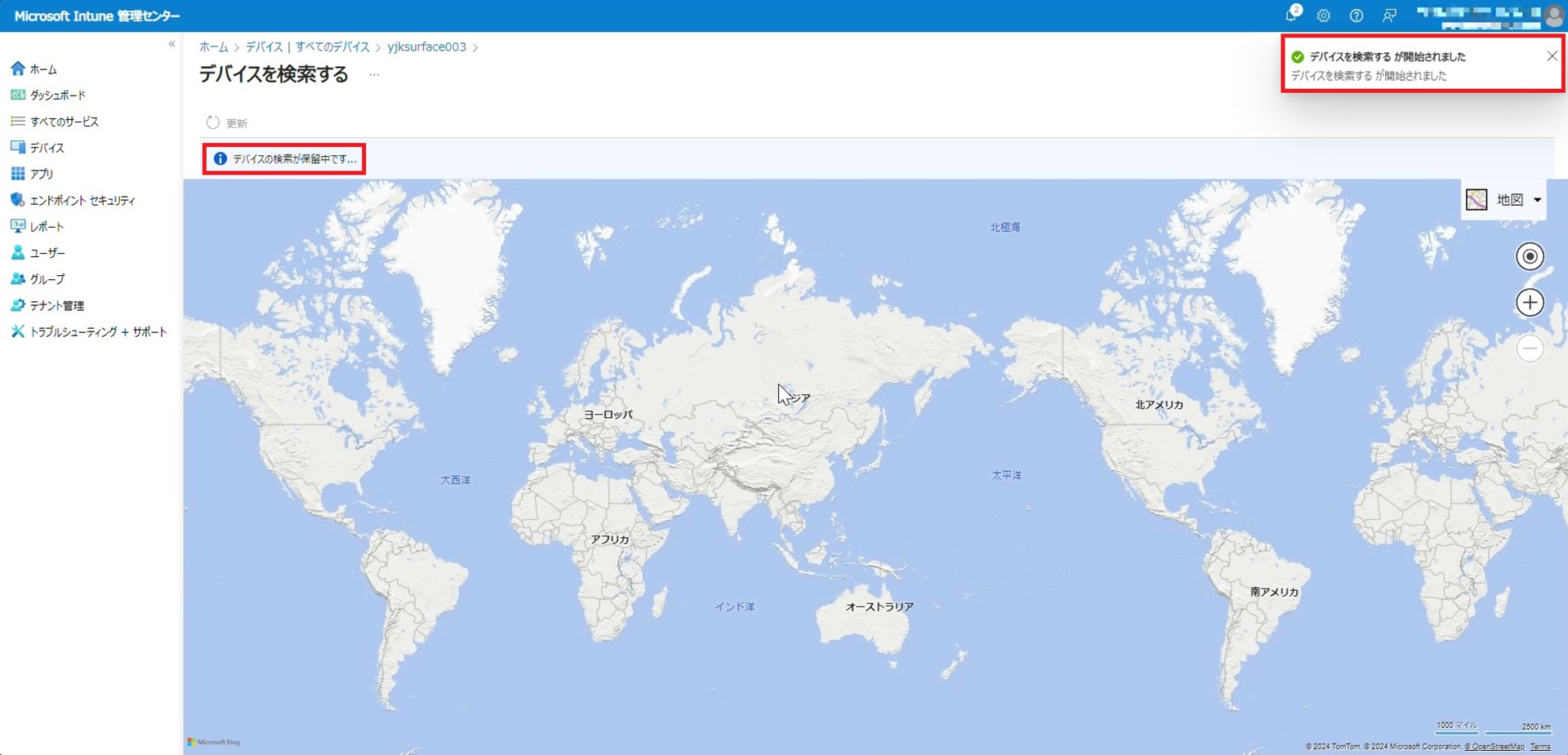Follow the ホーム breadcrumb link
This screenshot has height=755, width=1568.
(x=214, y=47)
